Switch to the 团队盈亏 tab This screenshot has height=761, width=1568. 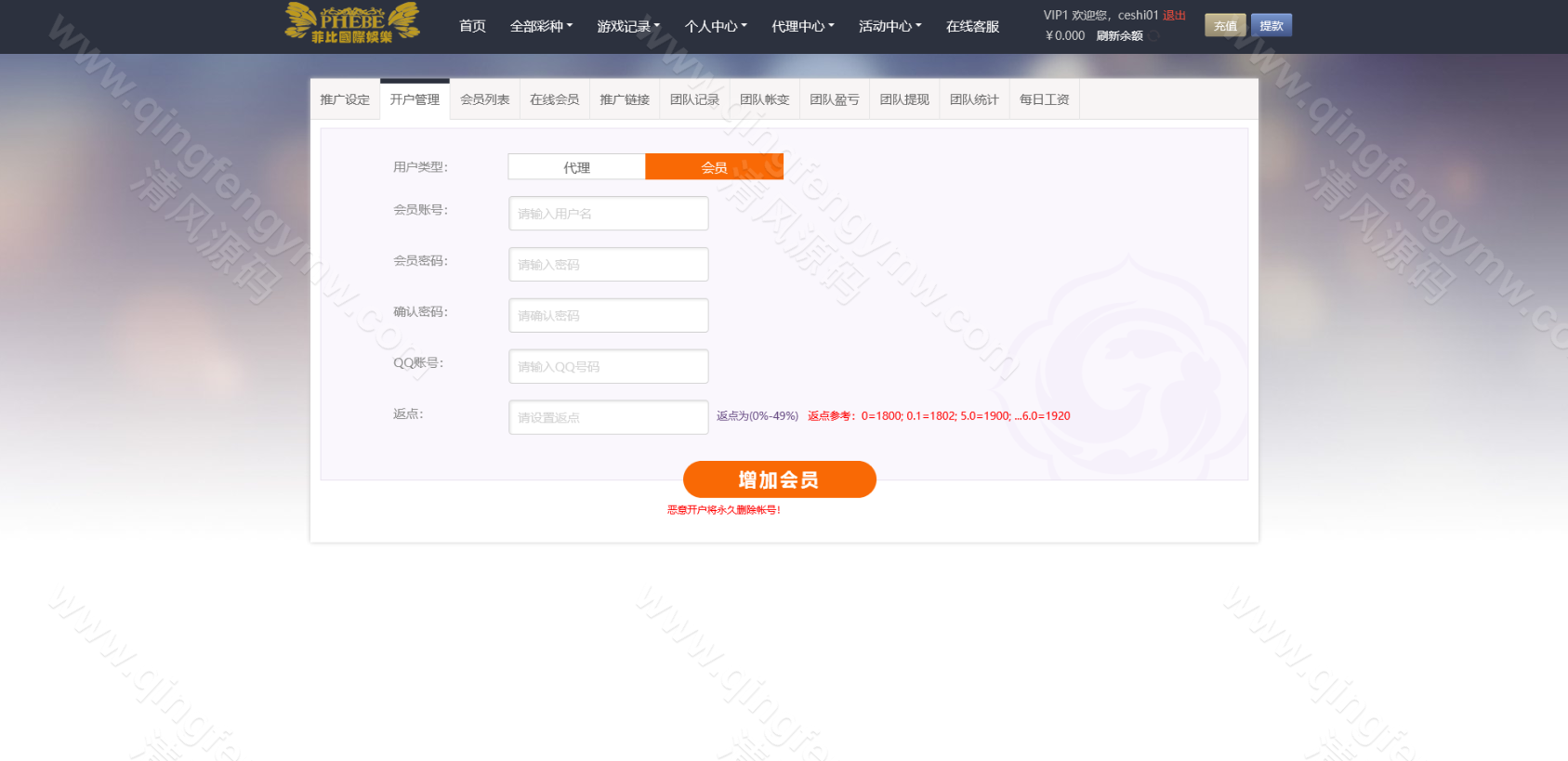pos(834,99)
